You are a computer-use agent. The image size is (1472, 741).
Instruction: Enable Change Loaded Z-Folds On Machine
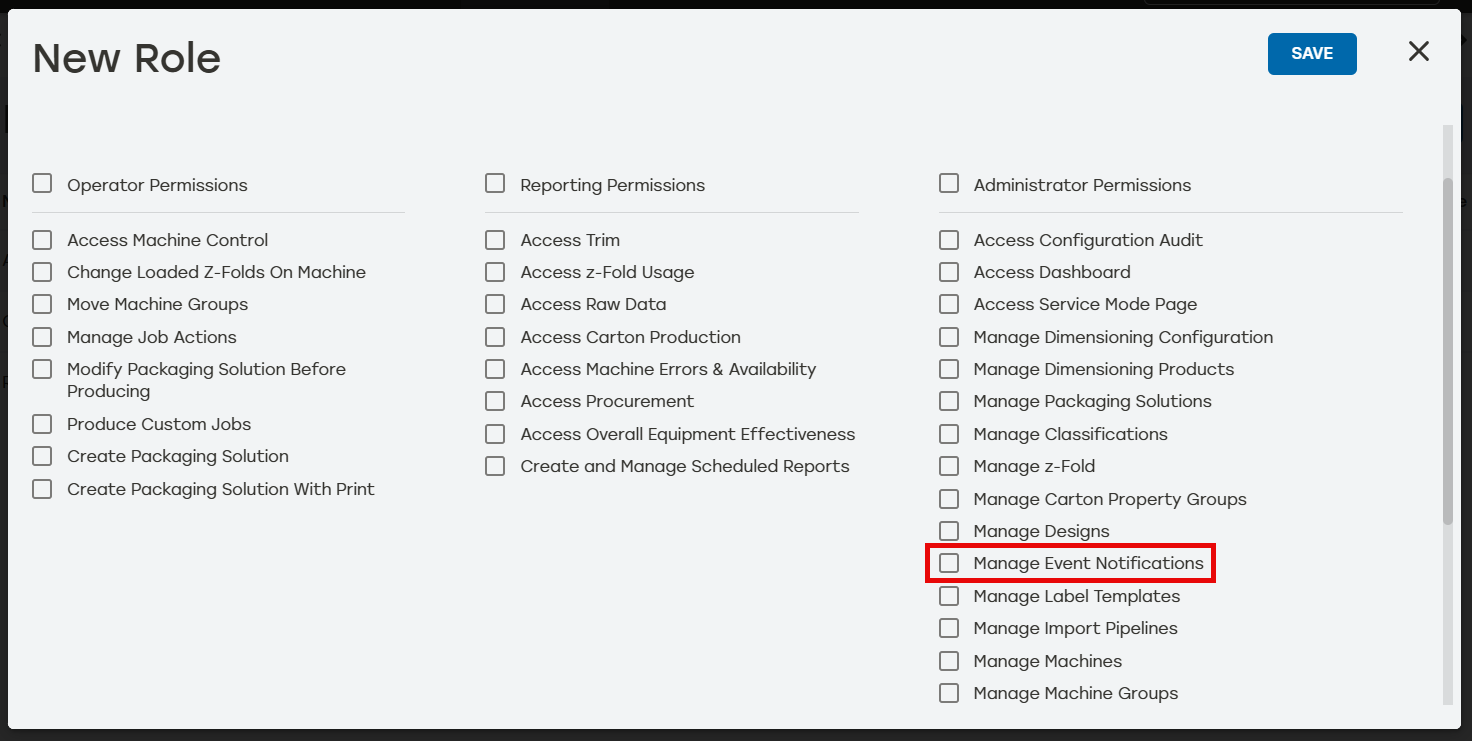pyautogui.click(x=42, y=272)
